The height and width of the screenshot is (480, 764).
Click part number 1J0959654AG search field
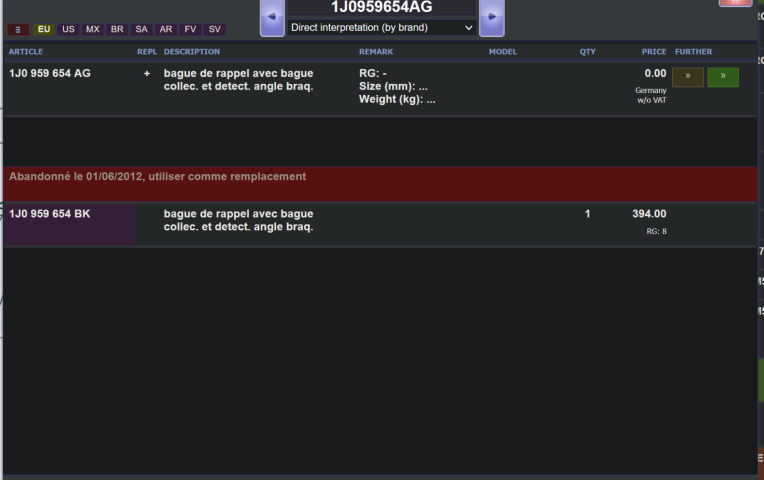click(381, 7)
